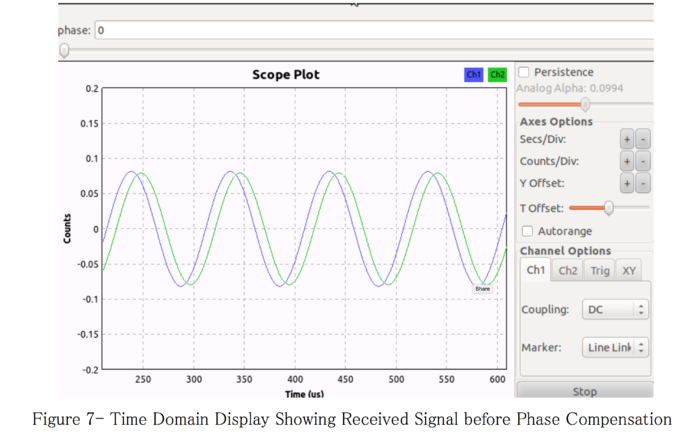Screen dimensions: 700x435
Task: Switch to the Ch1 tab
Action: point(535,270)
